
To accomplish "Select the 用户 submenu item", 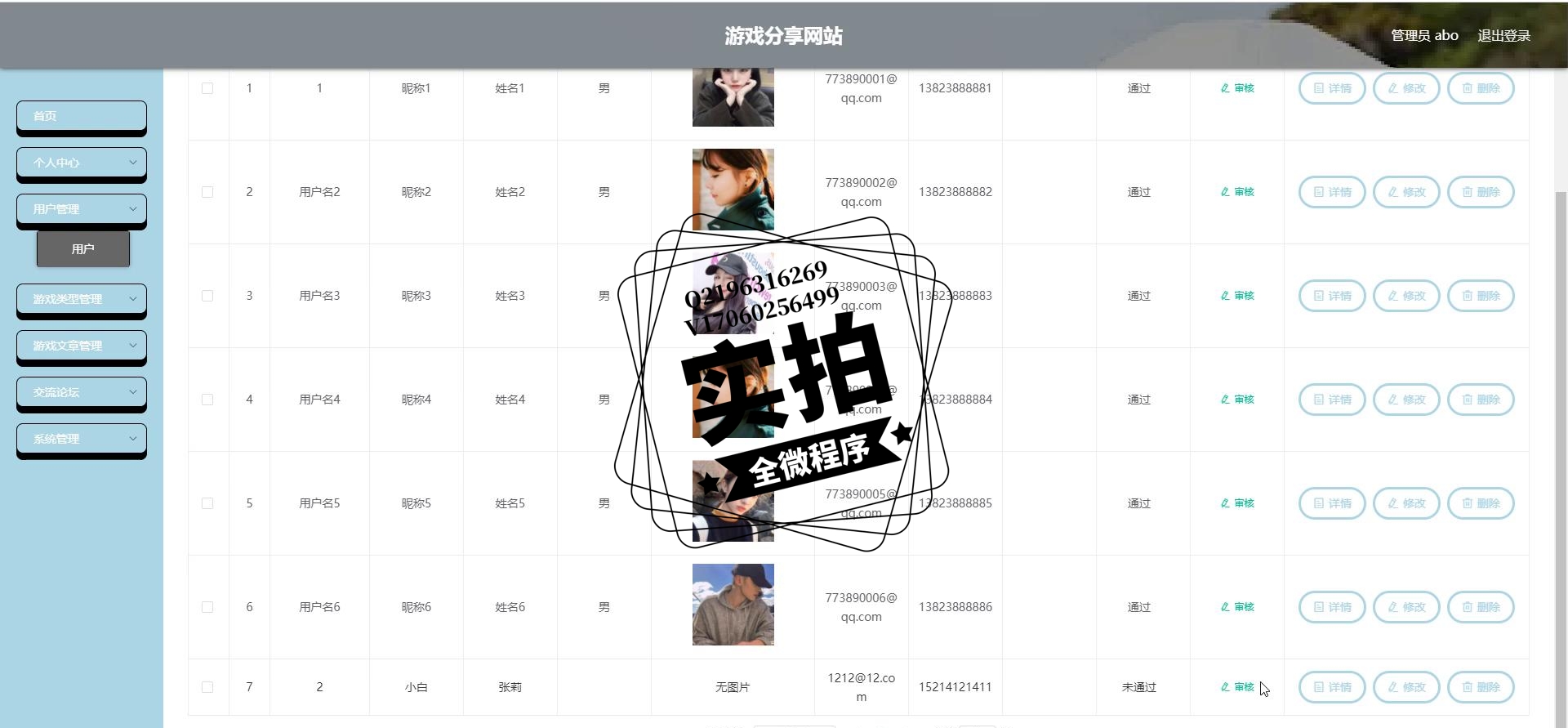I will (83, 249).
